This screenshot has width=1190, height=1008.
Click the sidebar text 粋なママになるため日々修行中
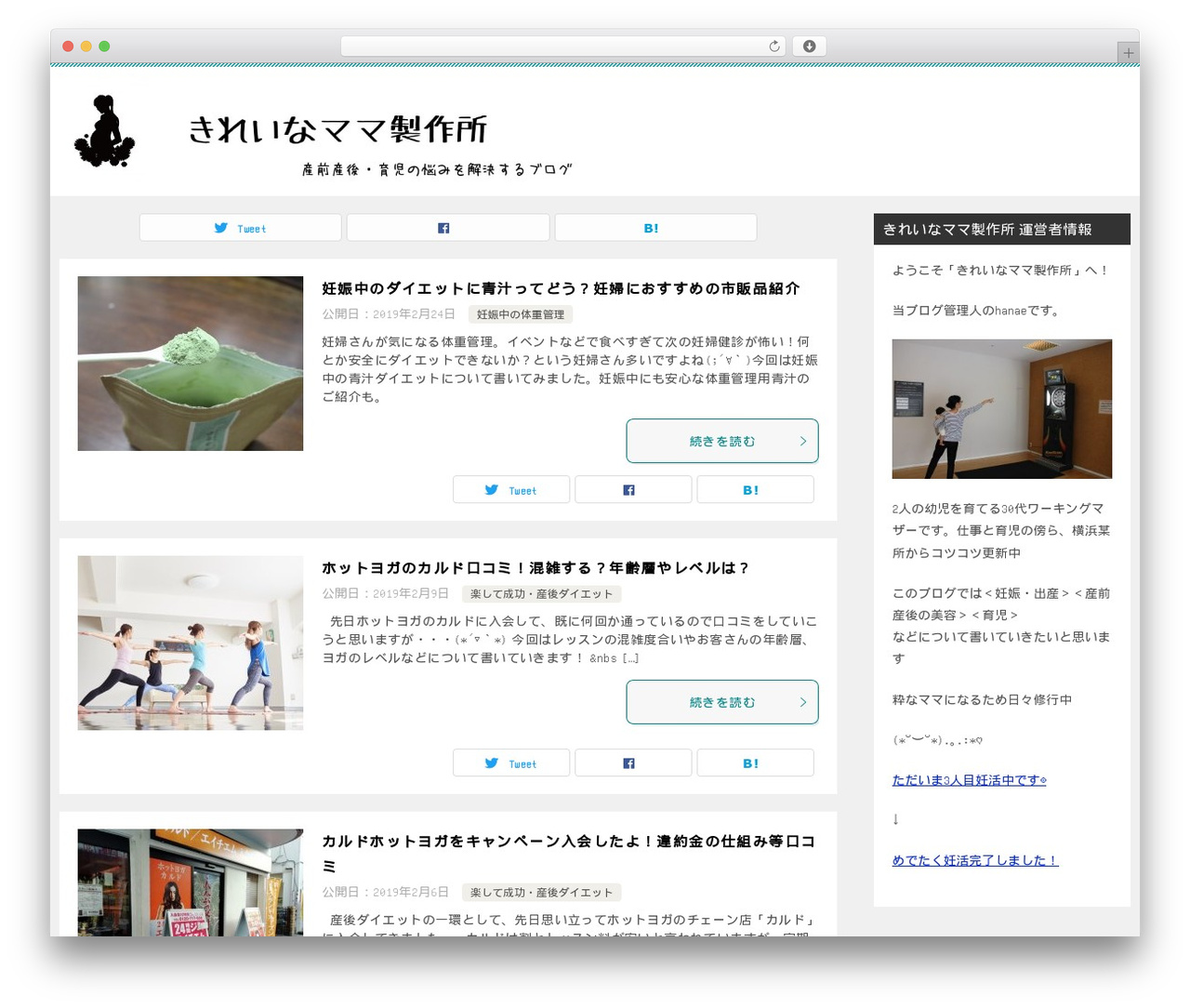[x=982, y=699]
